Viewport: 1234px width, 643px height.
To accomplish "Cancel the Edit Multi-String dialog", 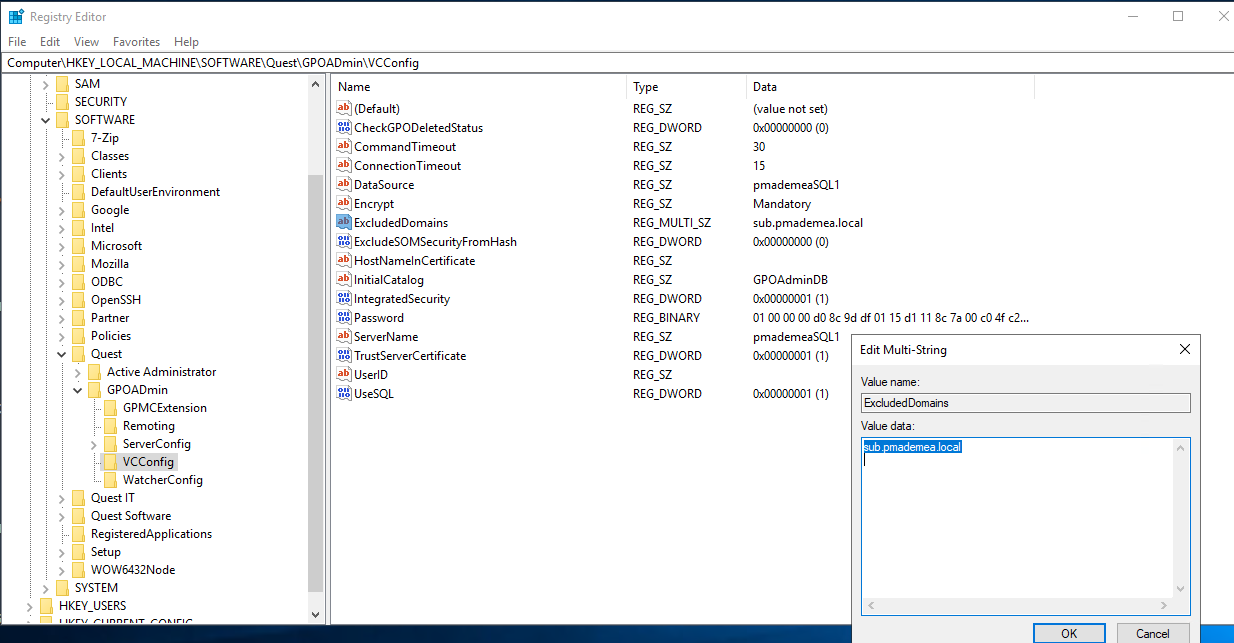I will pos(1152,632).
